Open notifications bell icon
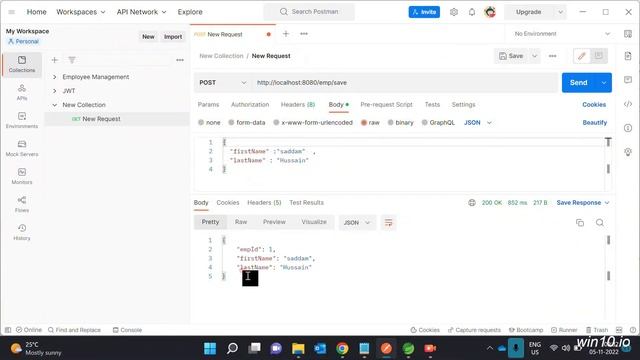This screenshot has height=360, width=640. click(472, 12)
